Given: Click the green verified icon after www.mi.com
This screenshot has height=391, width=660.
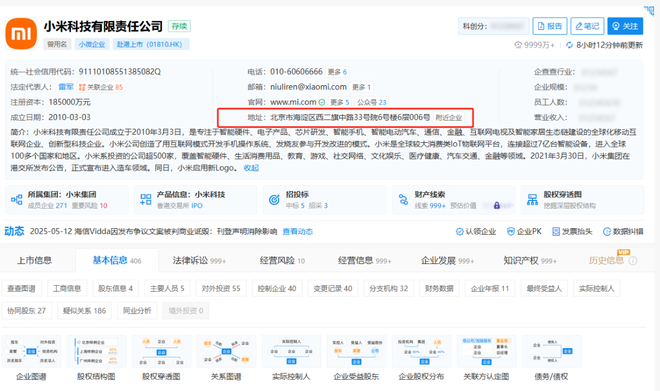Looking at the screenshot, I should (322, 102).
